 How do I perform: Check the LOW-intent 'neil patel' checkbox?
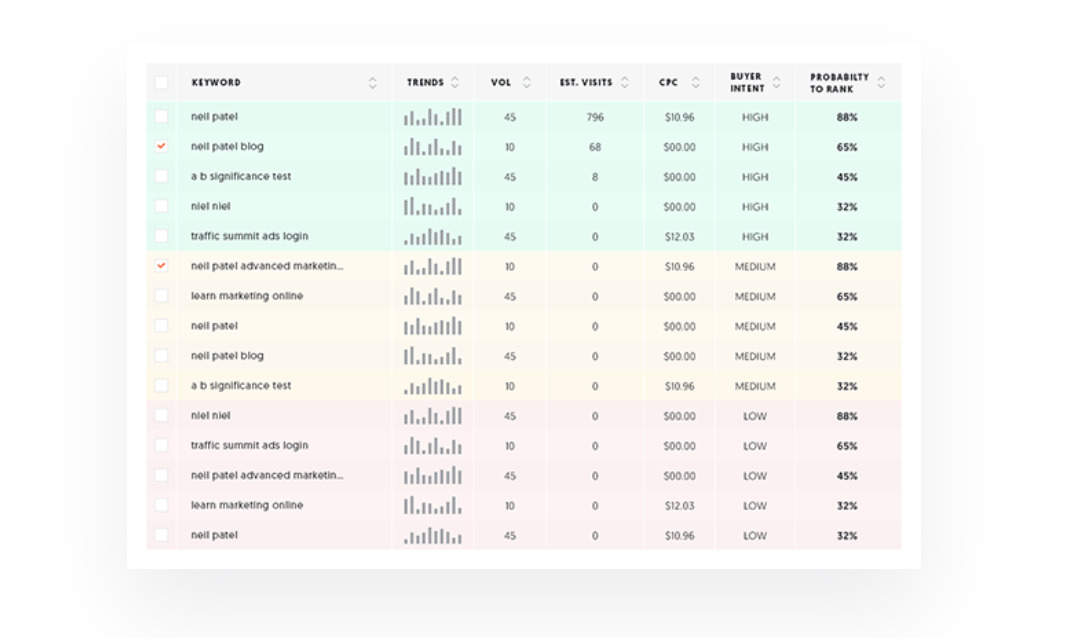tap(161, 535)
